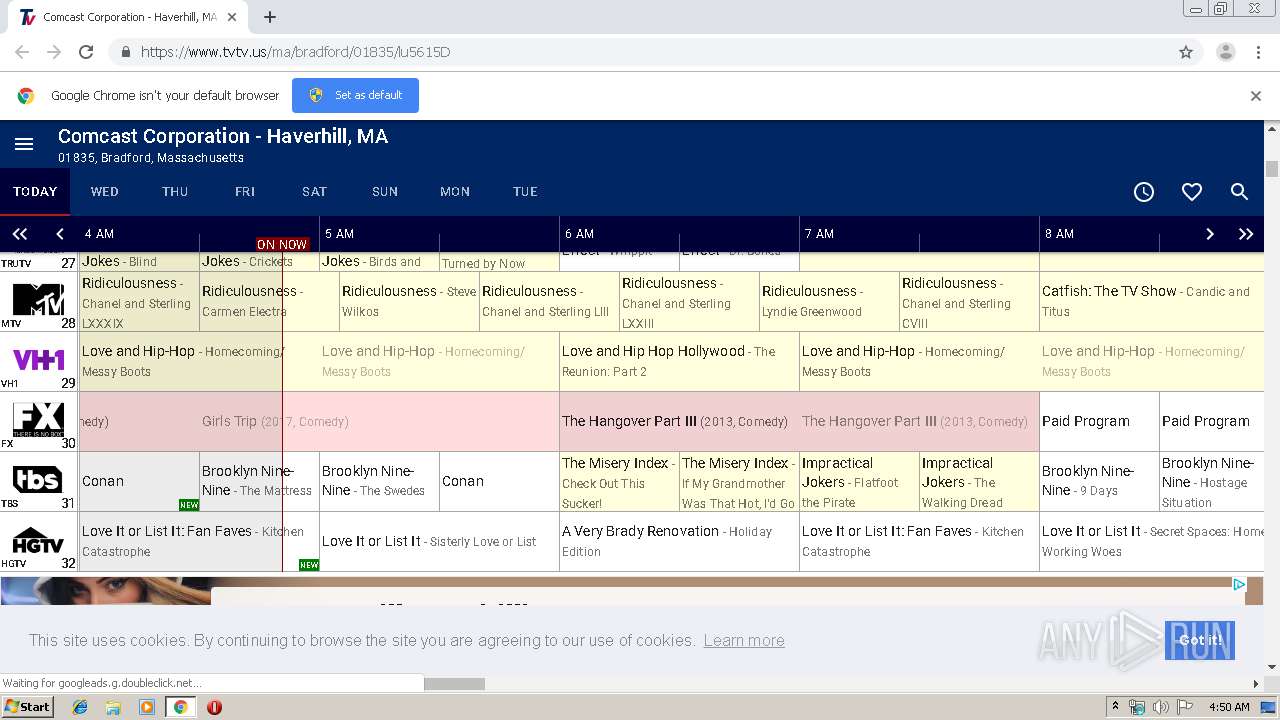
Task: Reload the page with refresh icon
Action: [x=86, y=52]
